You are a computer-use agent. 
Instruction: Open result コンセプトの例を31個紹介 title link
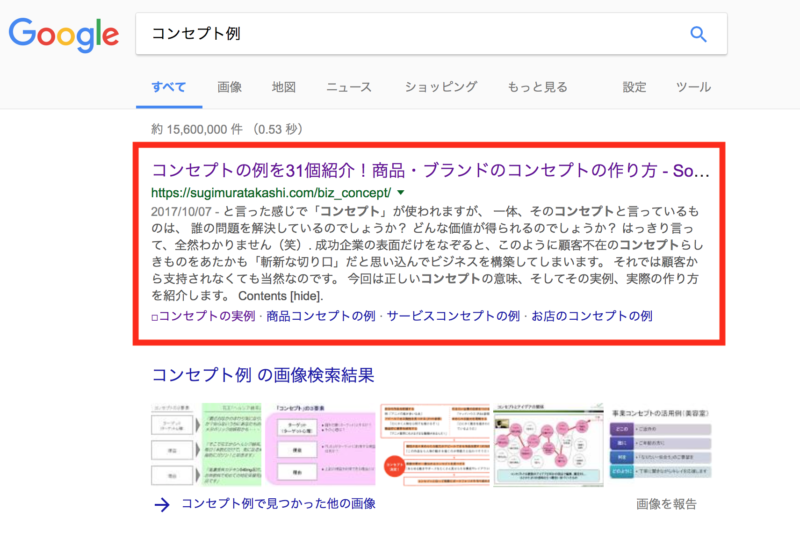430,170
